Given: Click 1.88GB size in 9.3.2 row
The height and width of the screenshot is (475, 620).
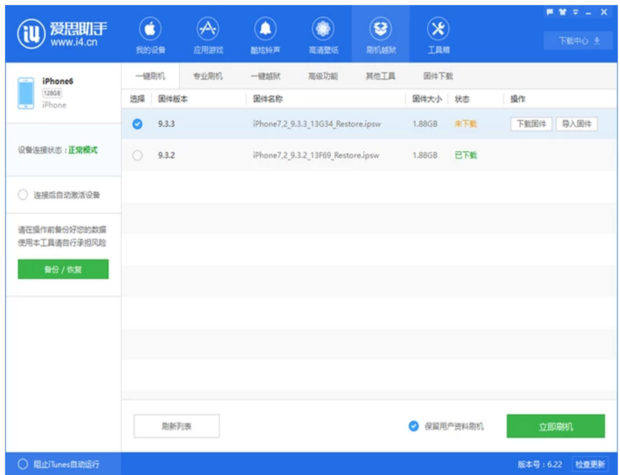Looking at the screenshot, I should coord(425,155).
